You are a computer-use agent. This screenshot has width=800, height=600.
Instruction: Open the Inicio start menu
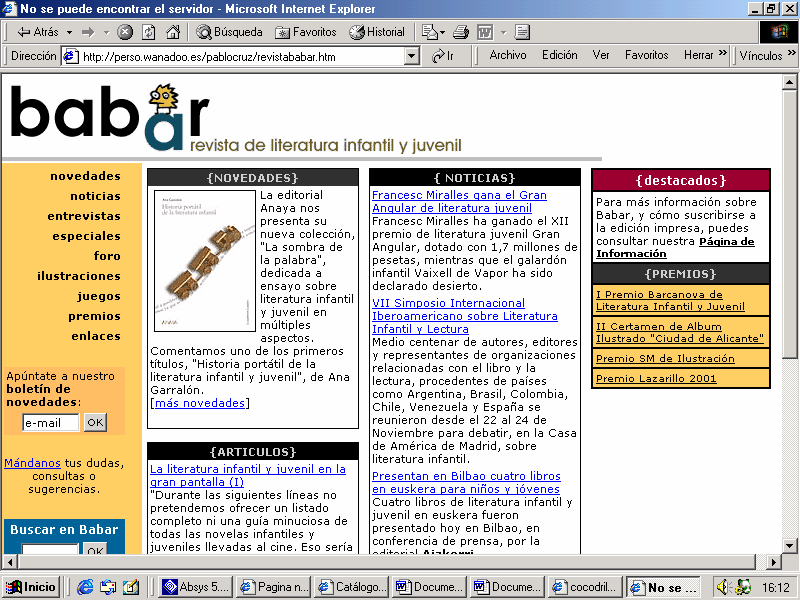32,587
